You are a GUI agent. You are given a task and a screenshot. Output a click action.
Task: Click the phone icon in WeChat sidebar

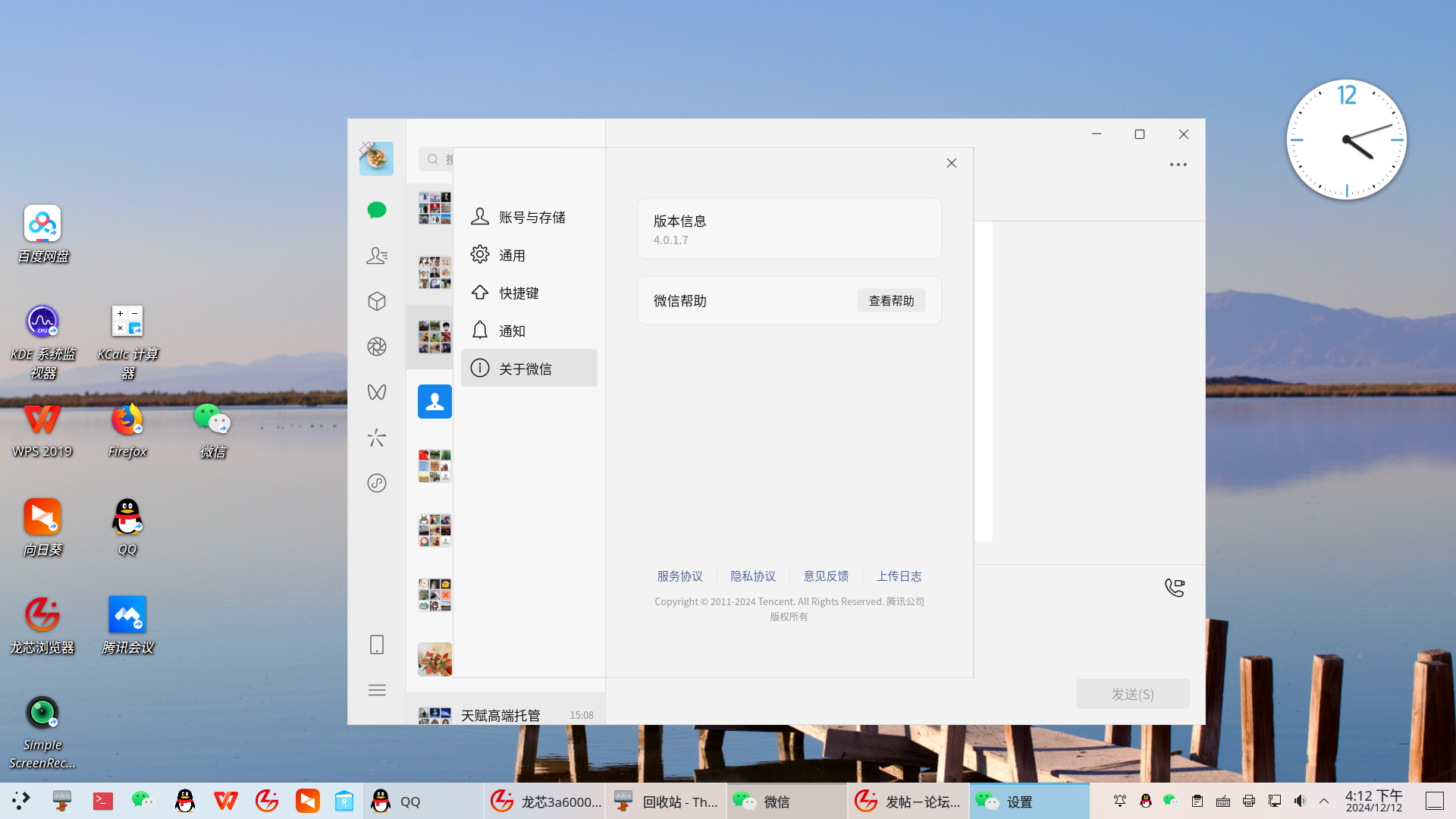377,645
